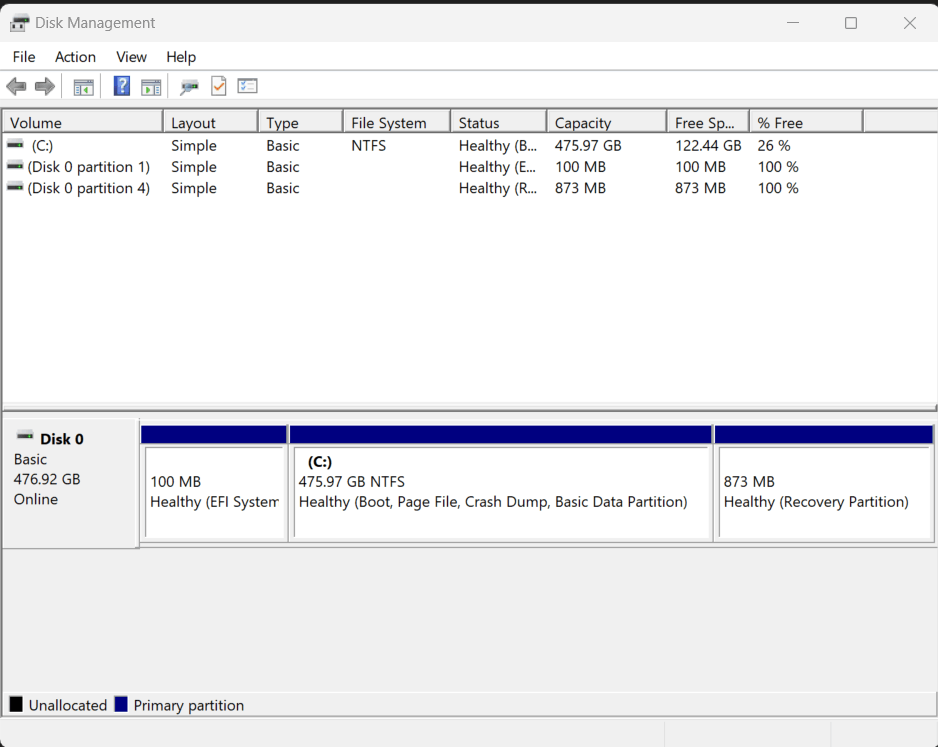Viewport: 938px width, 747px height.
Task: Click the Settings checklist toolbar icon
Action: 247,86
